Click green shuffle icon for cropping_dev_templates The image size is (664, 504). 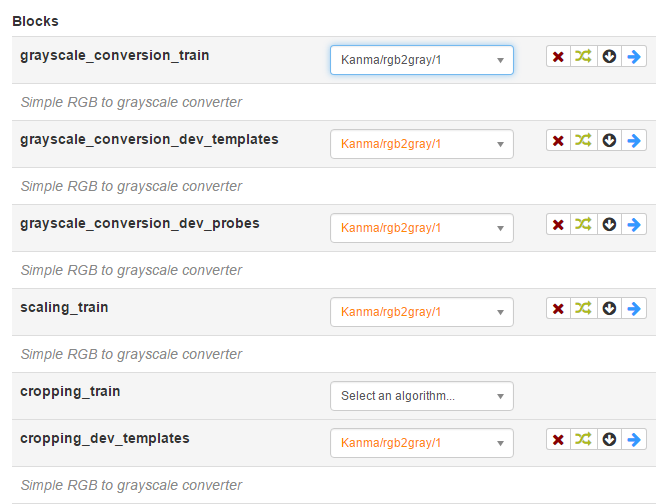tap(583, 439)
